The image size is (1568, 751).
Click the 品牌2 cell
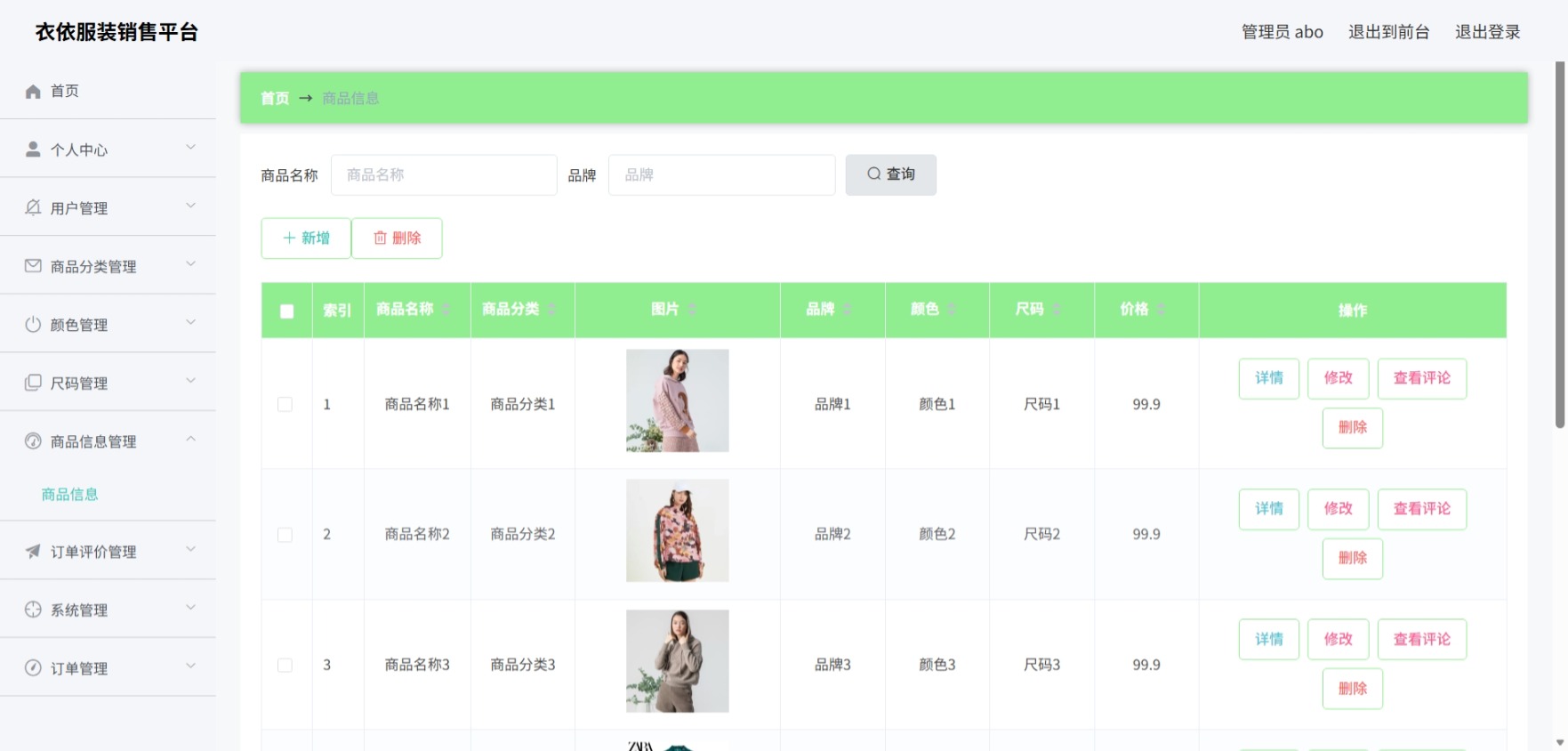point(832,534)
